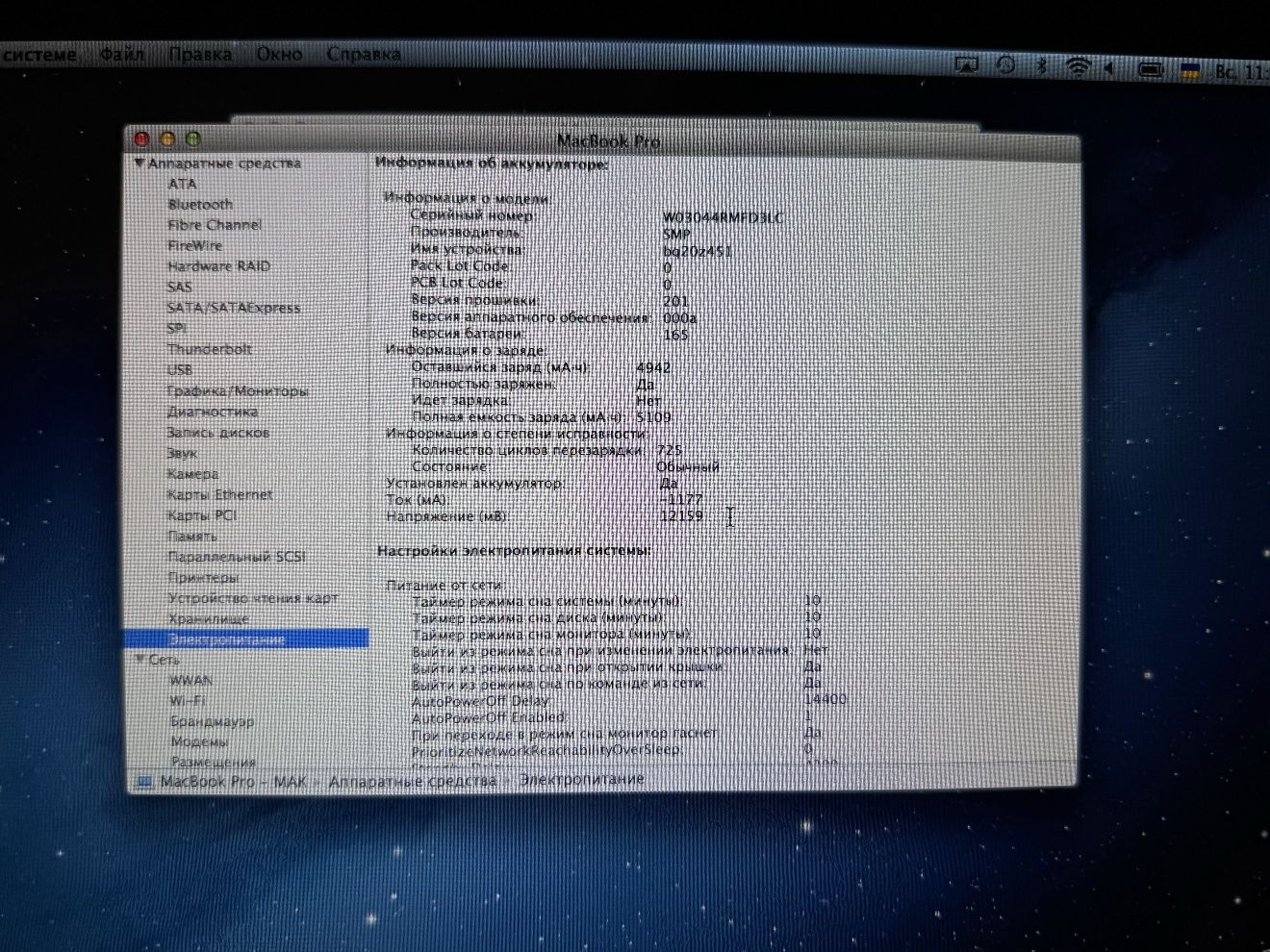The width and height of the screenshot is (1270, 952).
Task: Open the Файл menu
Action: point(122,55)
